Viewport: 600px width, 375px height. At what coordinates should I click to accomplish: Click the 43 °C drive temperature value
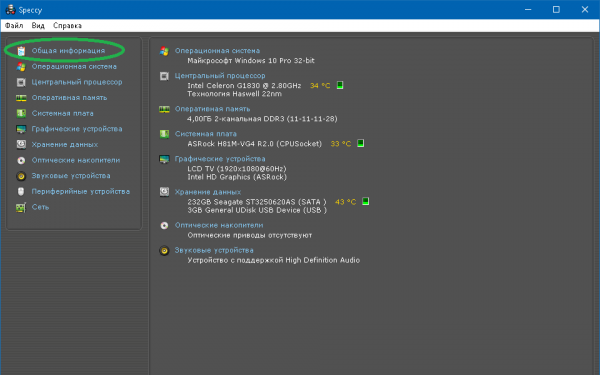coord(346,202)
